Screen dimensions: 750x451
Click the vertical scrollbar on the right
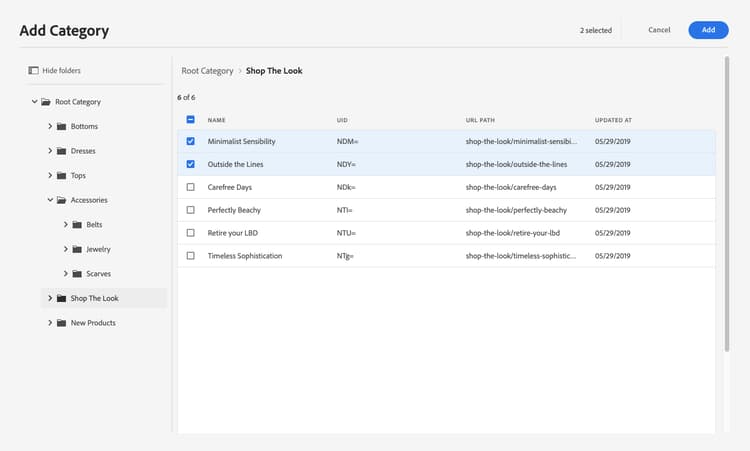point(727,200)
